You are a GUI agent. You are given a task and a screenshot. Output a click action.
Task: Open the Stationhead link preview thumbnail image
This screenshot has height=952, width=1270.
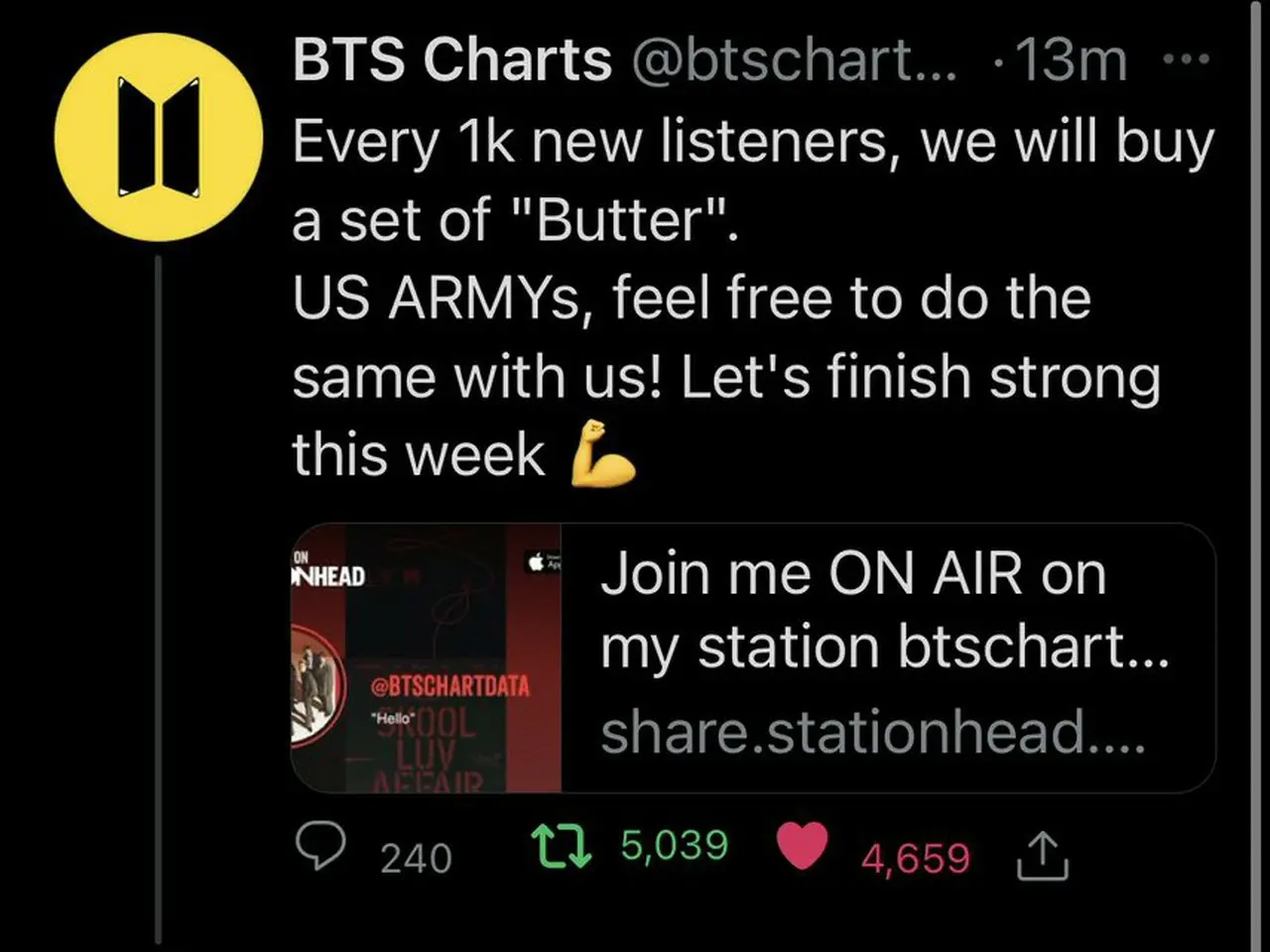427,657
